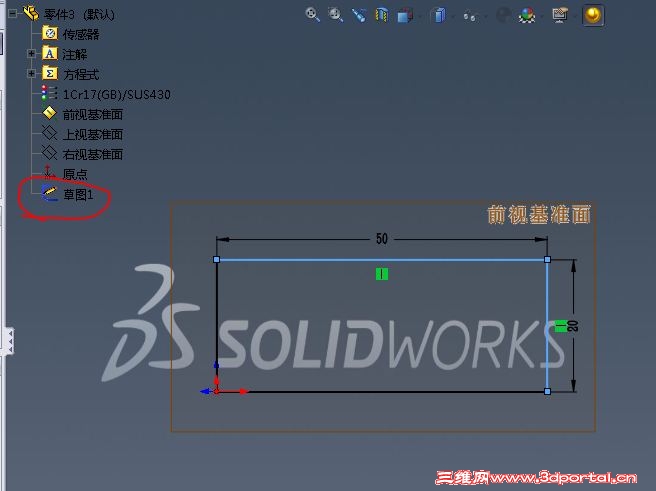The width and height of the screenshot is (656, 491).
Task: Expand the Display Style dropdown arrow
Action: [454, 17]
